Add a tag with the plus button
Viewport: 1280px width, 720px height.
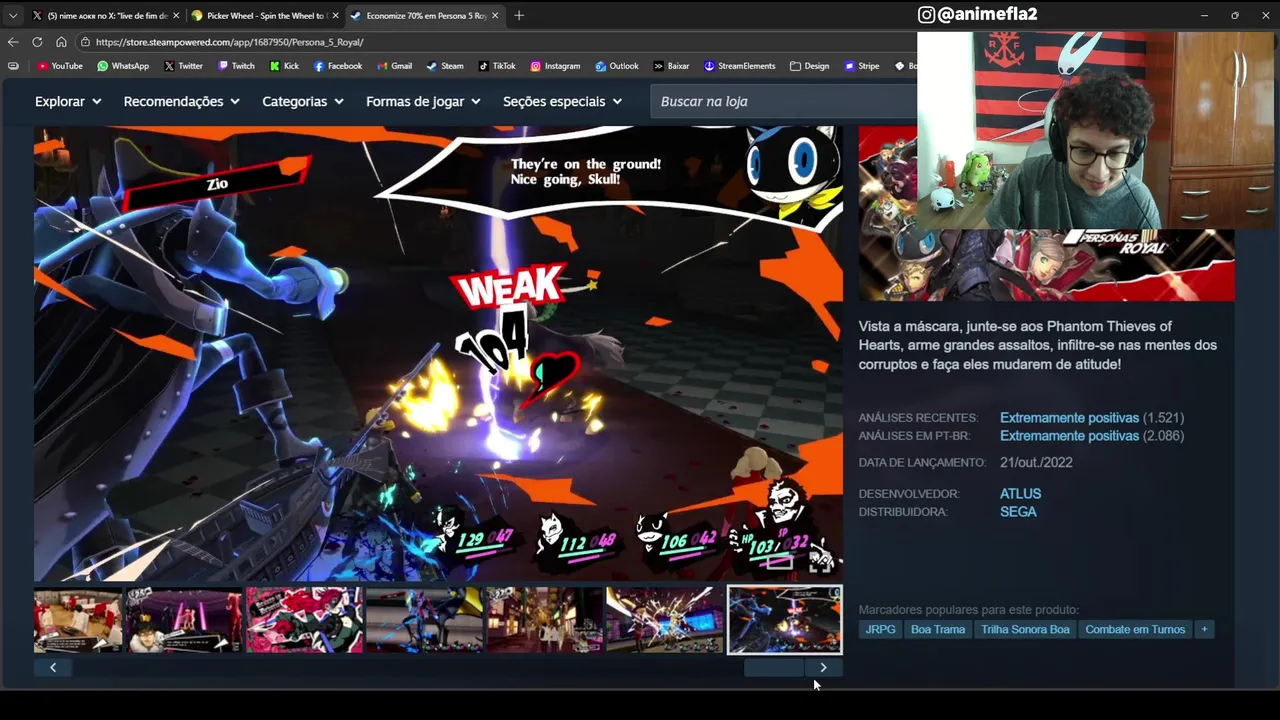point(1204,629)
